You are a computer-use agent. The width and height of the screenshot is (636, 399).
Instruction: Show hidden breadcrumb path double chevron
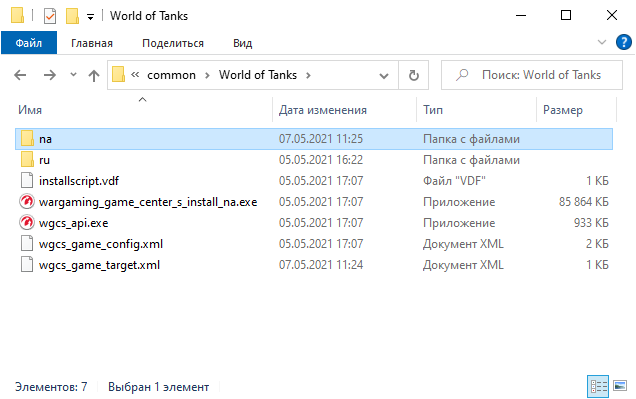(x=135, y=75)
